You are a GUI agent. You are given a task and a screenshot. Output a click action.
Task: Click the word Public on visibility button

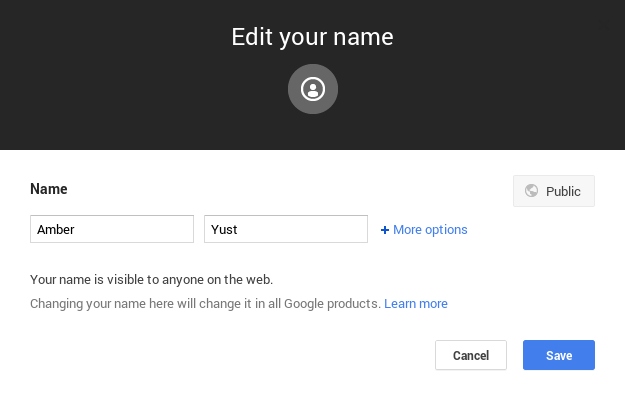[563, 191]
